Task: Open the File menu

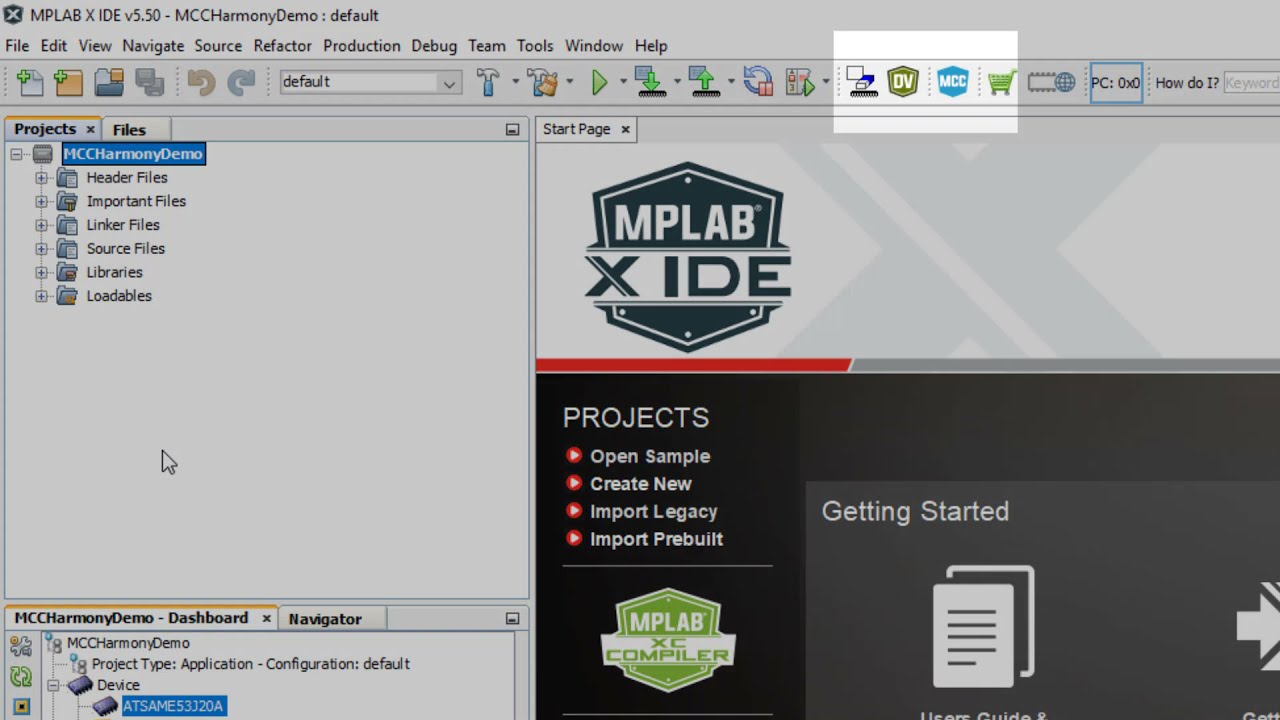Action: pyautogui.click(x=17, y=46)
